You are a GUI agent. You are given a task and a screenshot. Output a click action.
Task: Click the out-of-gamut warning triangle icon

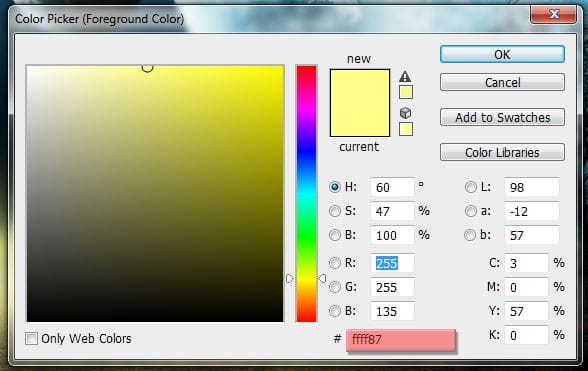tap(405, 77)
